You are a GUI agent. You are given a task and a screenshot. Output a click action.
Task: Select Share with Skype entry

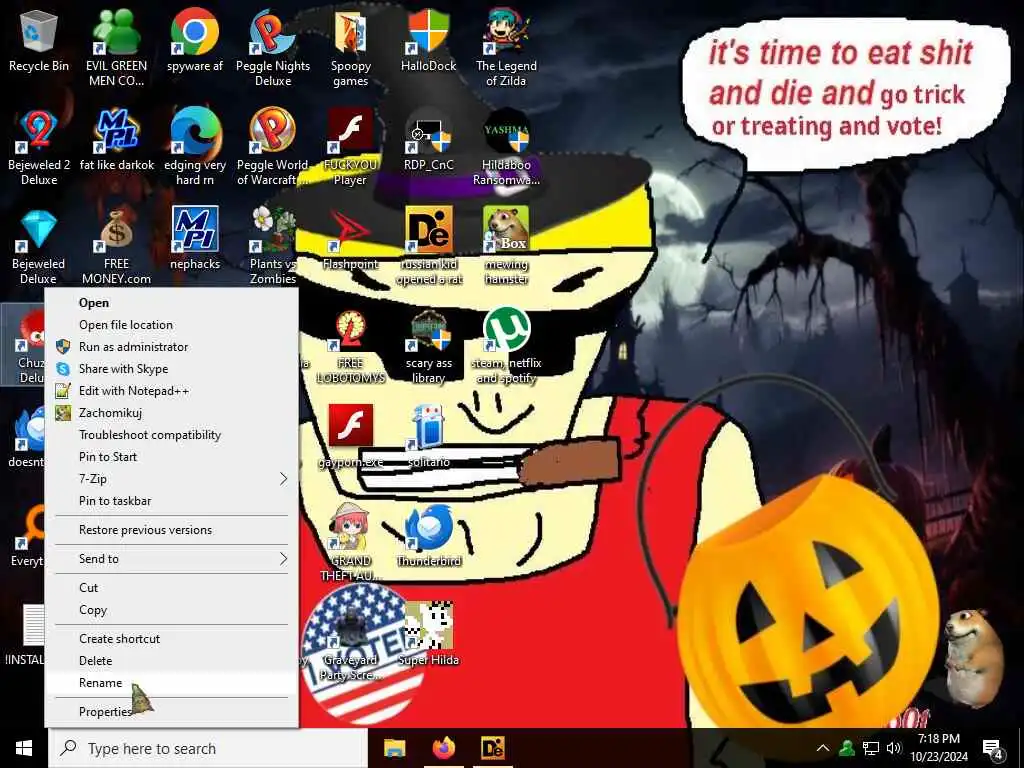point(171,369)
